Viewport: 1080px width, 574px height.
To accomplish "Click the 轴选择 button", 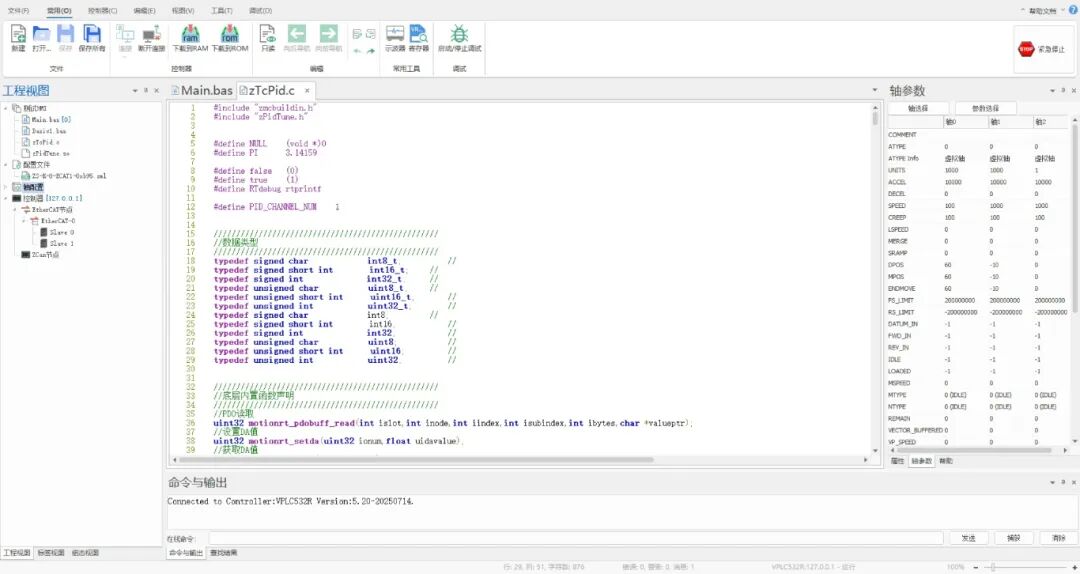I will click(x=917, y=108).
